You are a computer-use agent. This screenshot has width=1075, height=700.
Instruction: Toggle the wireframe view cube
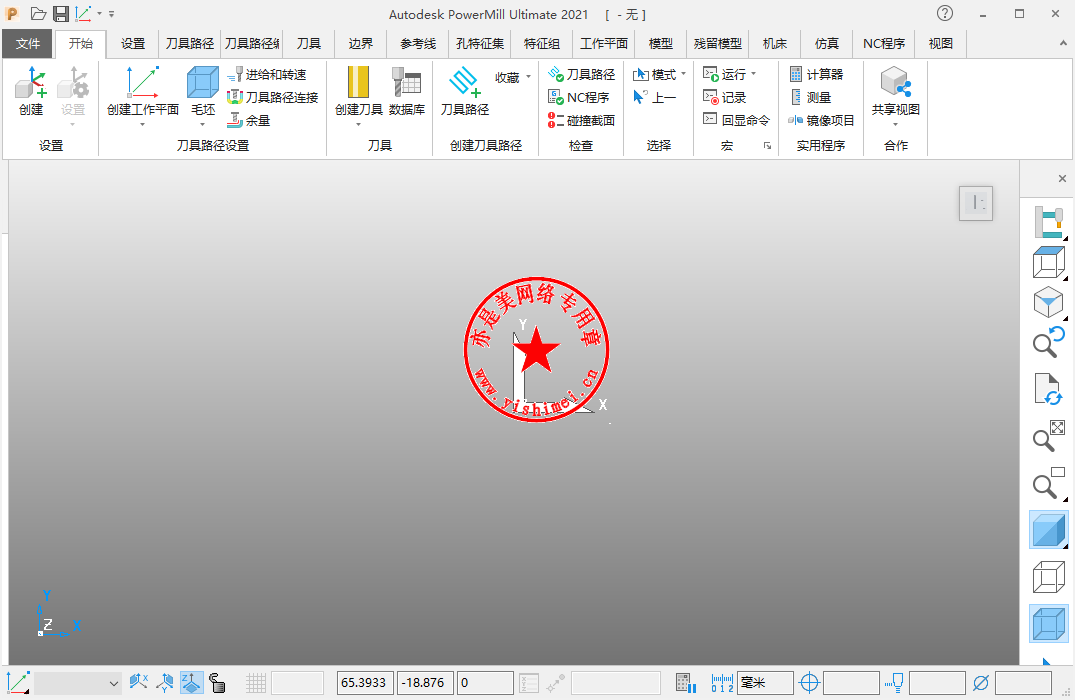pos(1048,577)
